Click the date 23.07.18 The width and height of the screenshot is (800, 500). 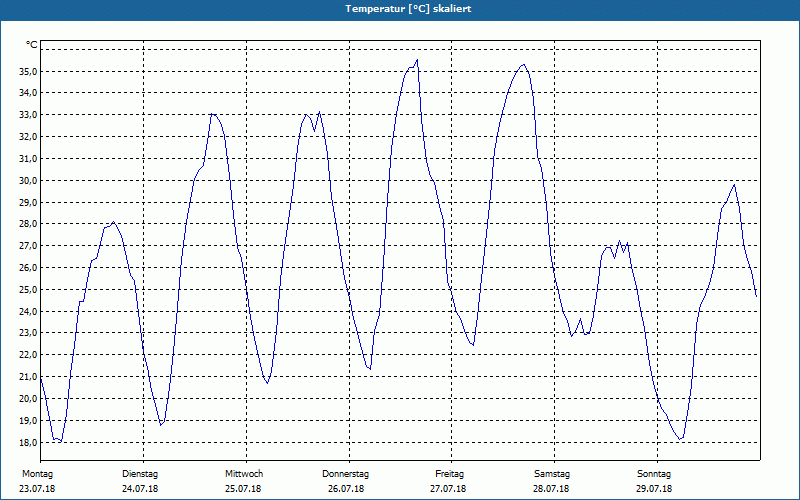pos(37,489)
